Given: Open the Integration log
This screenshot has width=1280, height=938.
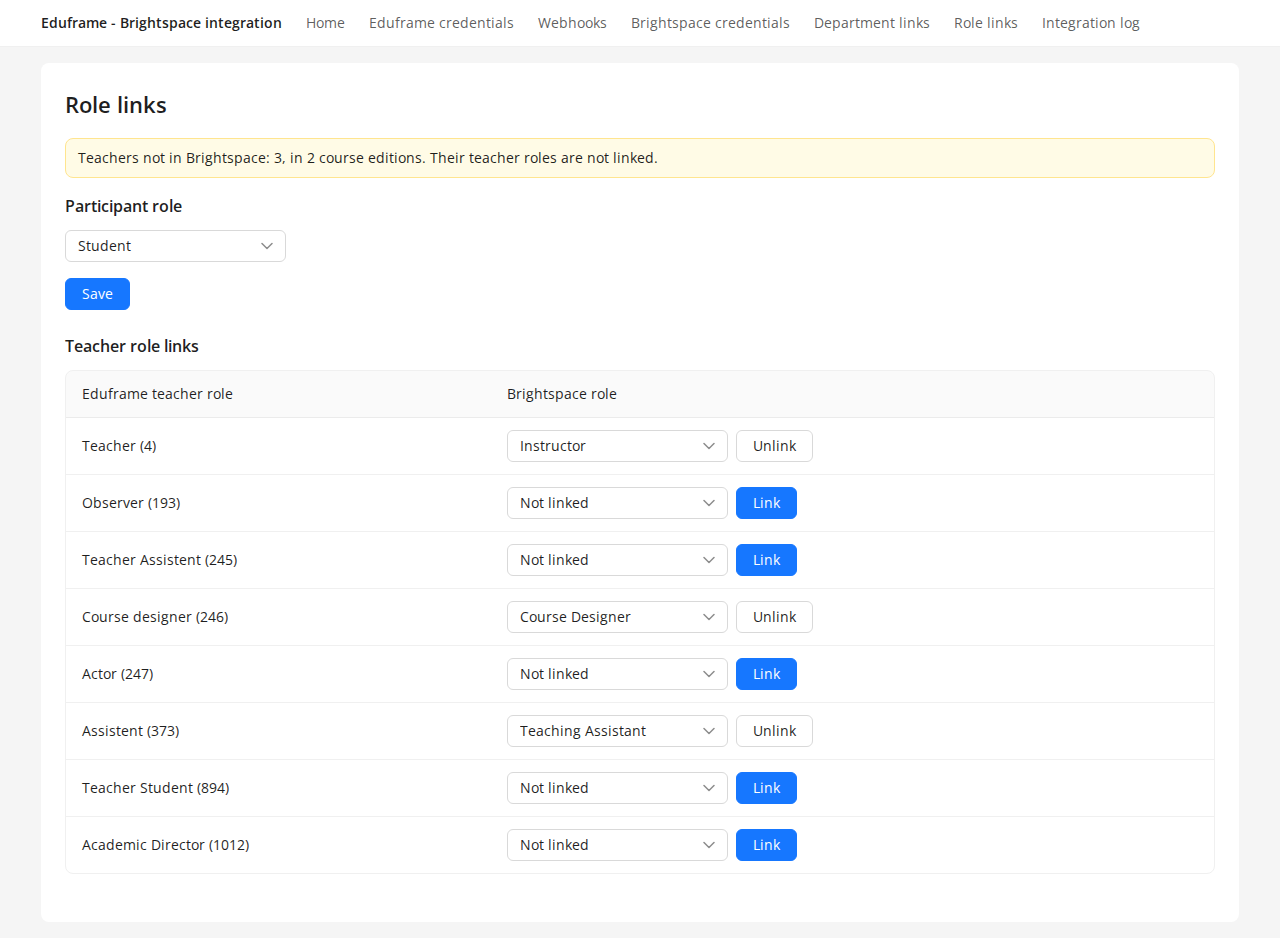Looking at the screenshot, I should tap(1091, 23).
